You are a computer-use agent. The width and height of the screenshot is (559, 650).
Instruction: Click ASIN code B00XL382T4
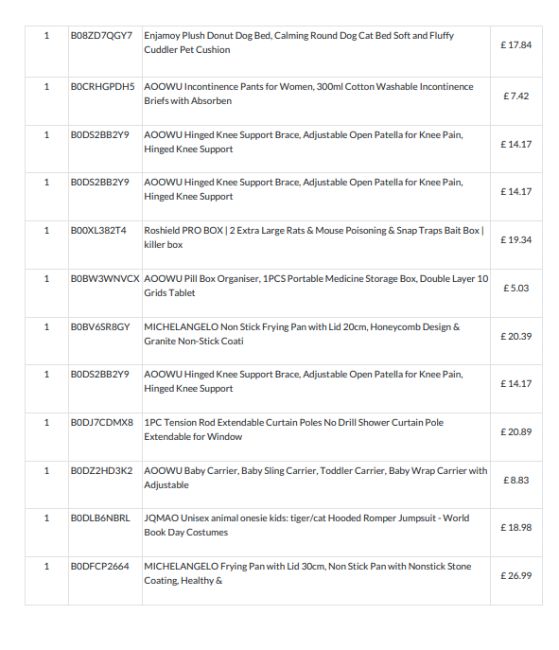[98, 230]
